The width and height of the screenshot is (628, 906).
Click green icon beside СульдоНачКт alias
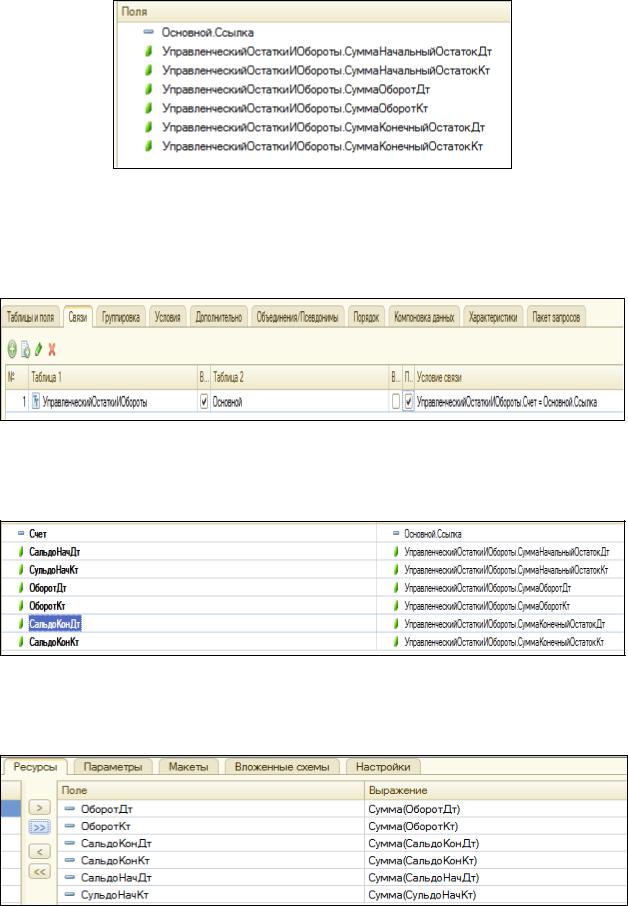(x=21, y=570)
